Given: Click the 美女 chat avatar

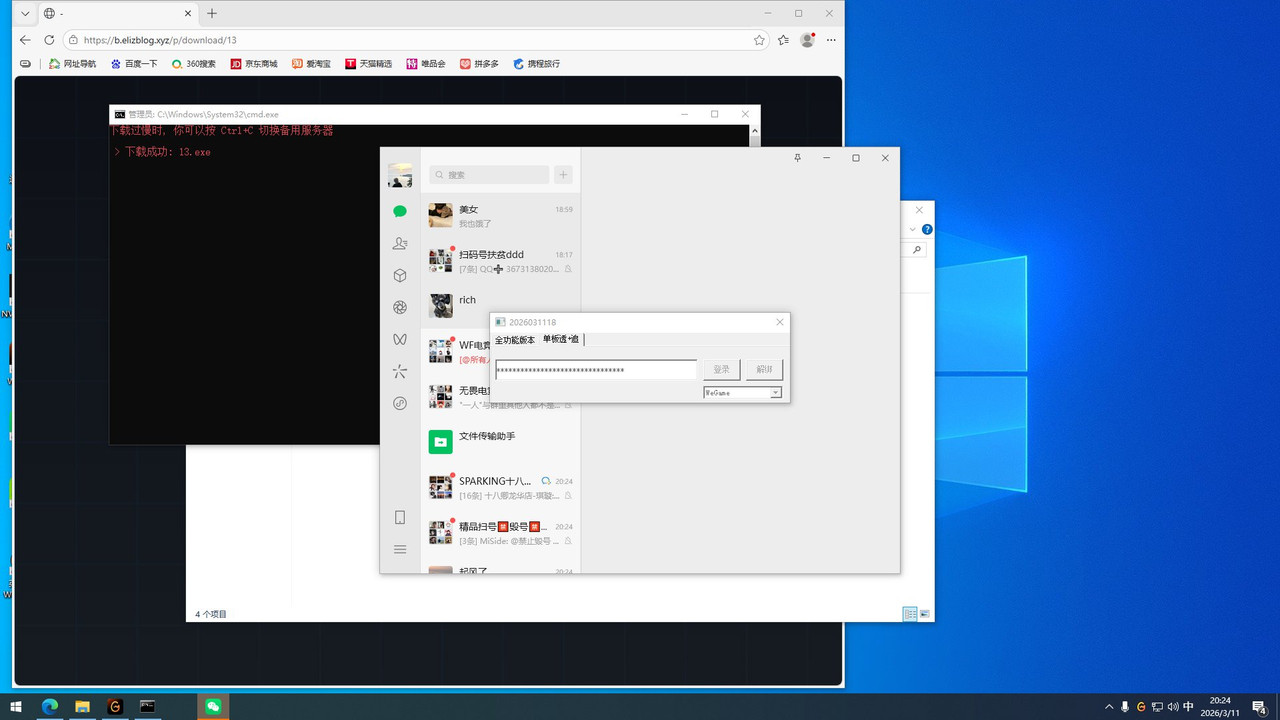Looking at the screenshot, I should (440, 216).
